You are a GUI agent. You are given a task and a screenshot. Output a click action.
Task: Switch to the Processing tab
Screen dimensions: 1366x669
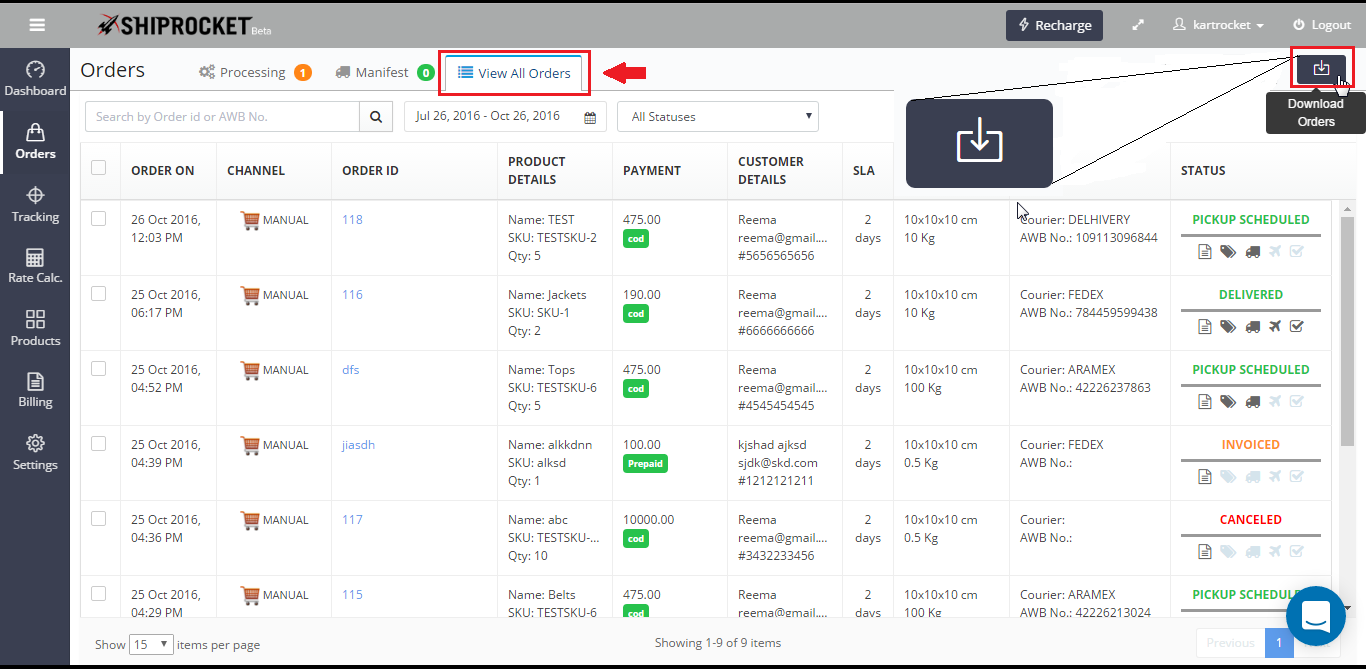[x=253, y=72]
